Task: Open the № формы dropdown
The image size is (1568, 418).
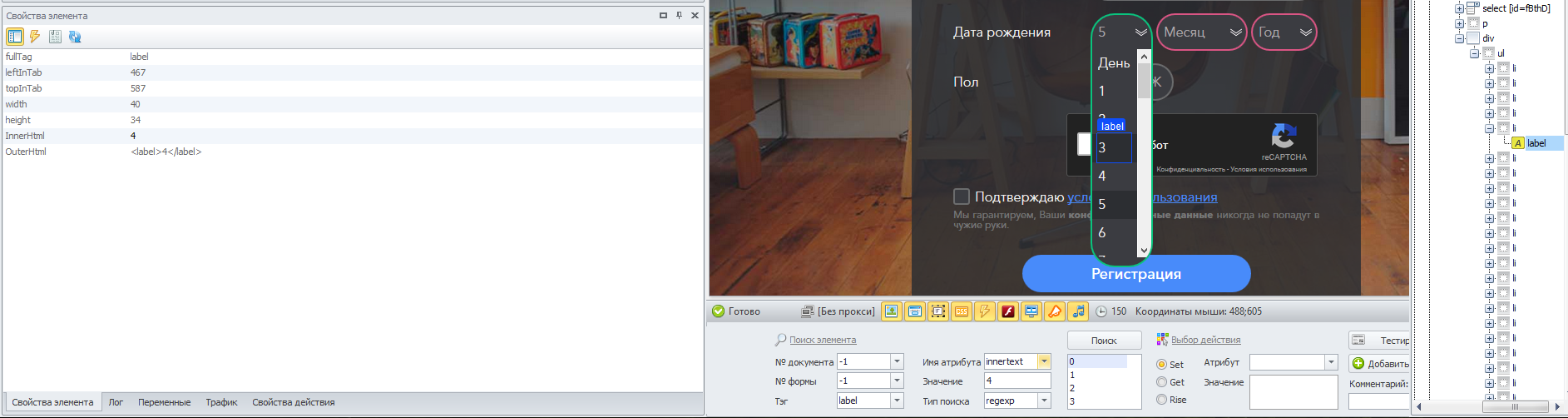Action: point(897,381)
